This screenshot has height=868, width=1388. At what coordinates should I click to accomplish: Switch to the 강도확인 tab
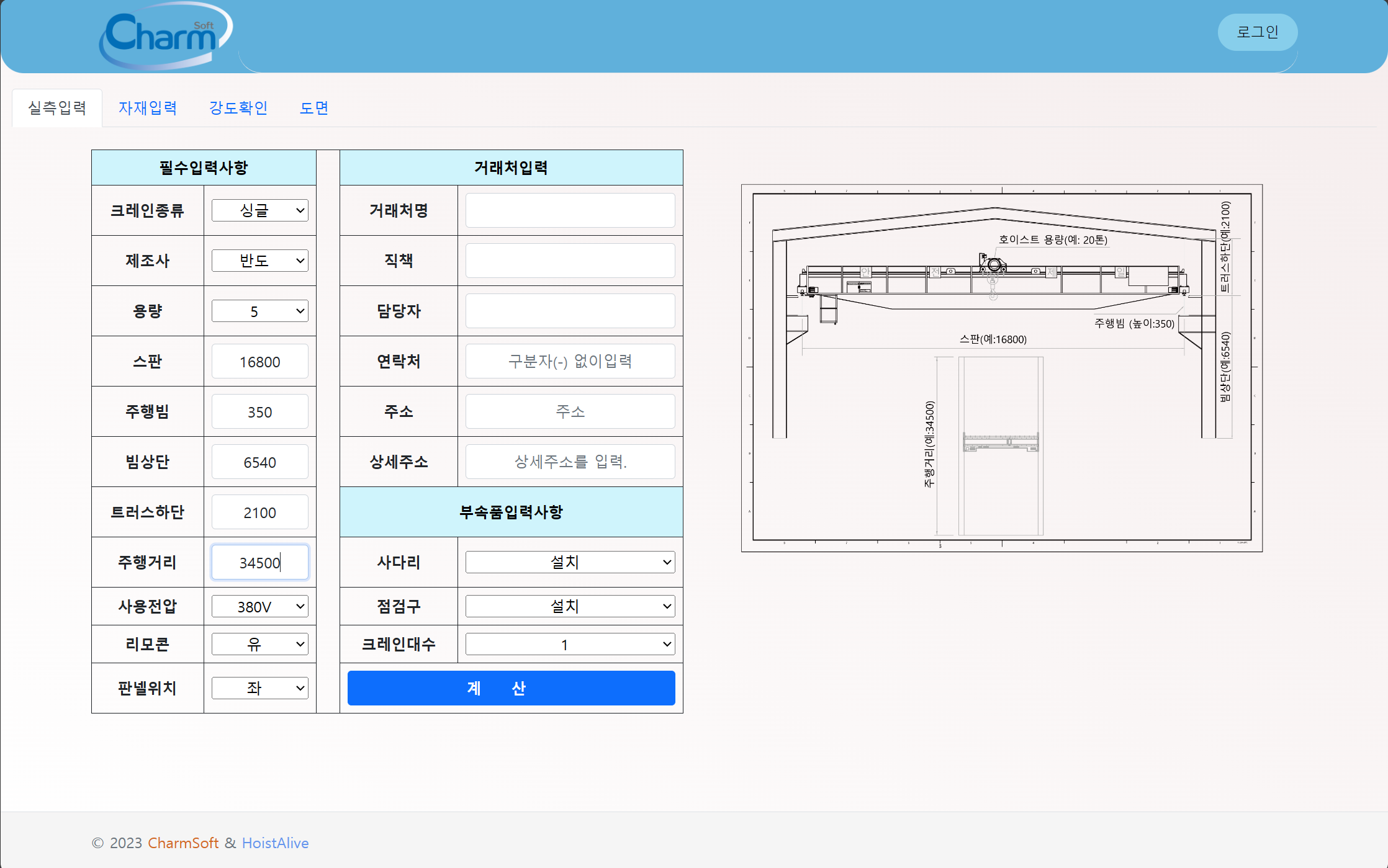[x=238, y=108]
